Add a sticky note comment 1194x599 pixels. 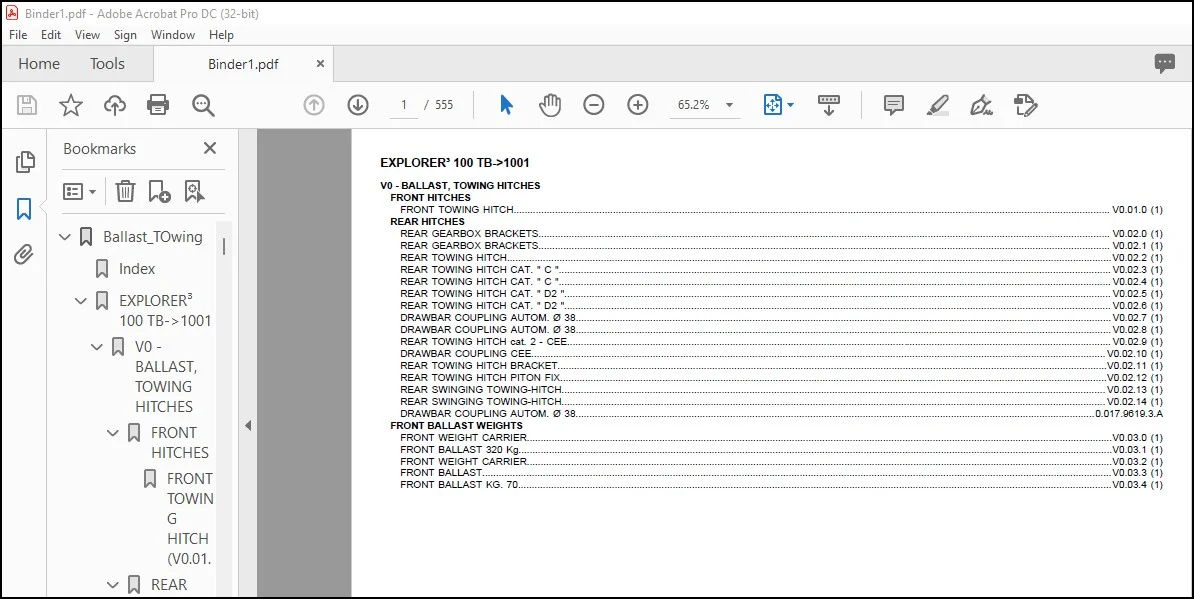[x=894, y=105]
